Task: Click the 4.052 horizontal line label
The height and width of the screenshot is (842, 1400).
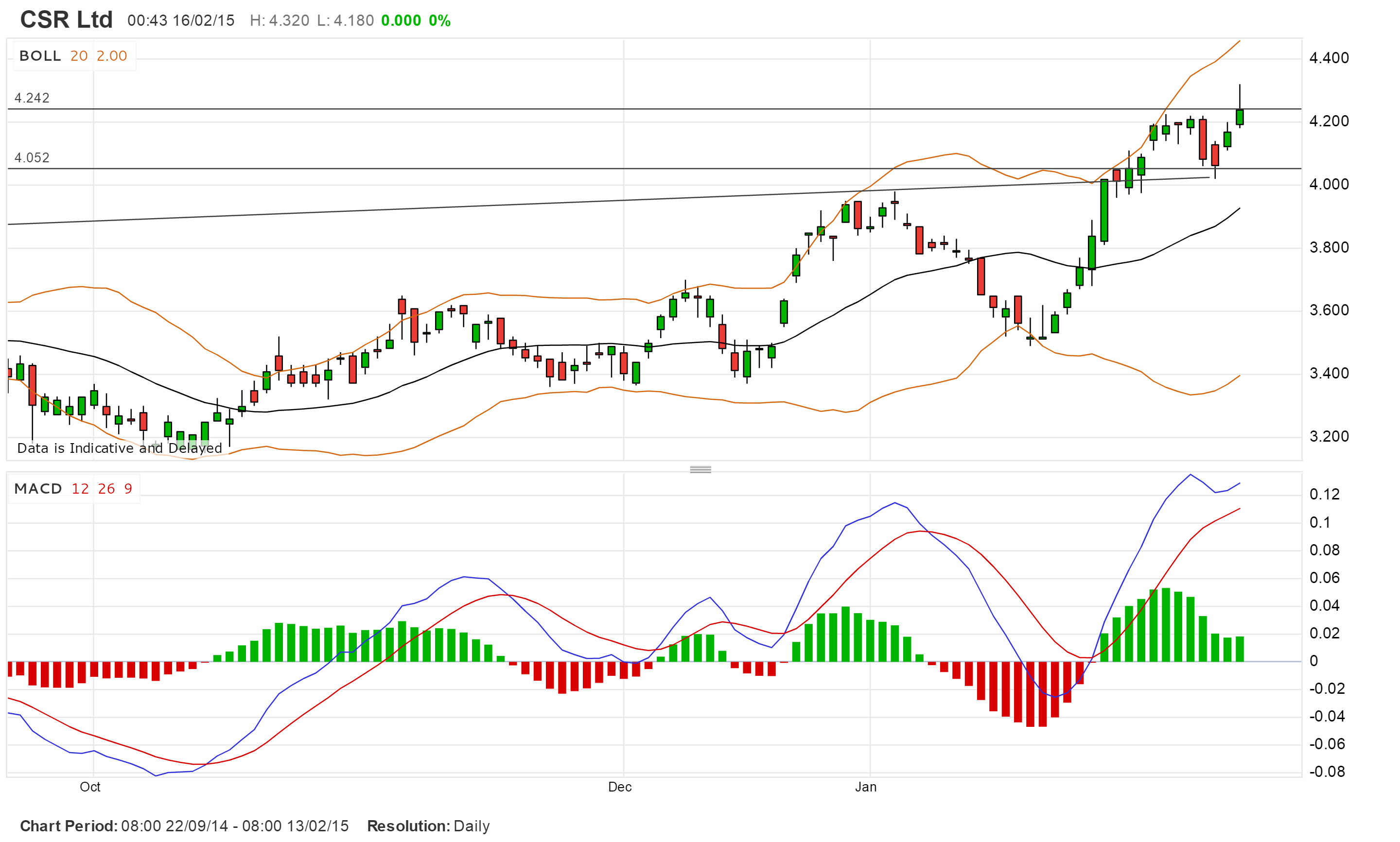Action: coord(32,157)
